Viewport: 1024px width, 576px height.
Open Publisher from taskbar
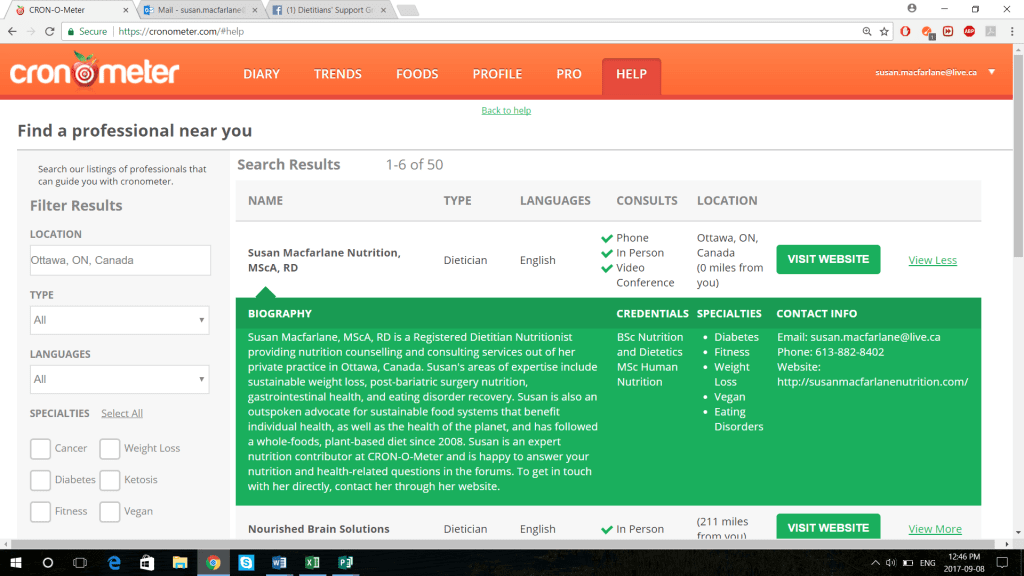pyautogui.click(x=345, y=562)
